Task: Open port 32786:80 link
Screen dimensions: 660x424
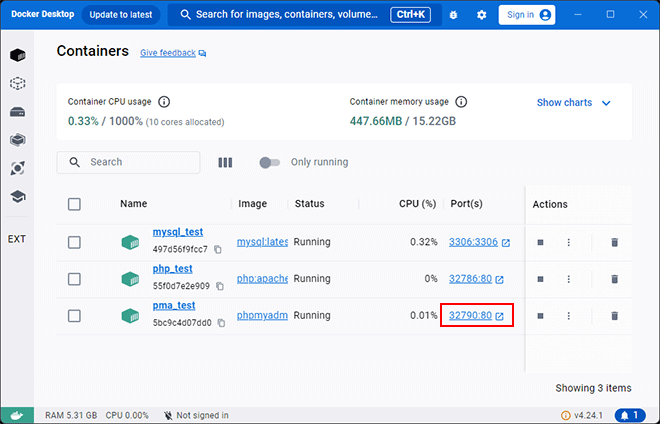Action: 470,279
